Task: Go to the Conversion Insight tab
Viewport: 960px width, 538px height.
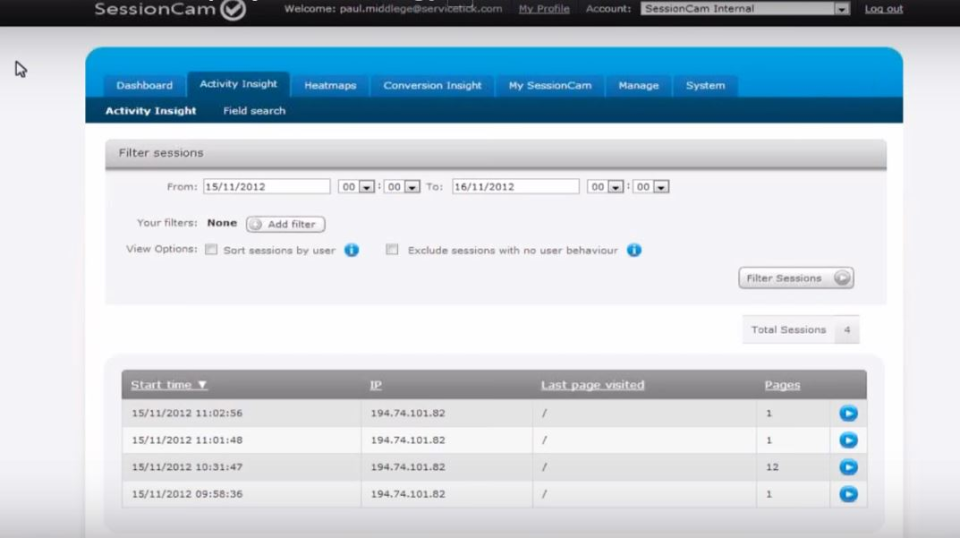Action: click(x=432, y=86)
